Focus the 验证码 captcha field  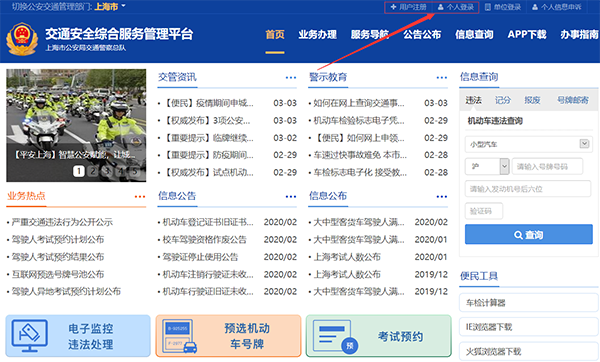pyautogui.click(x=484, y=211)
